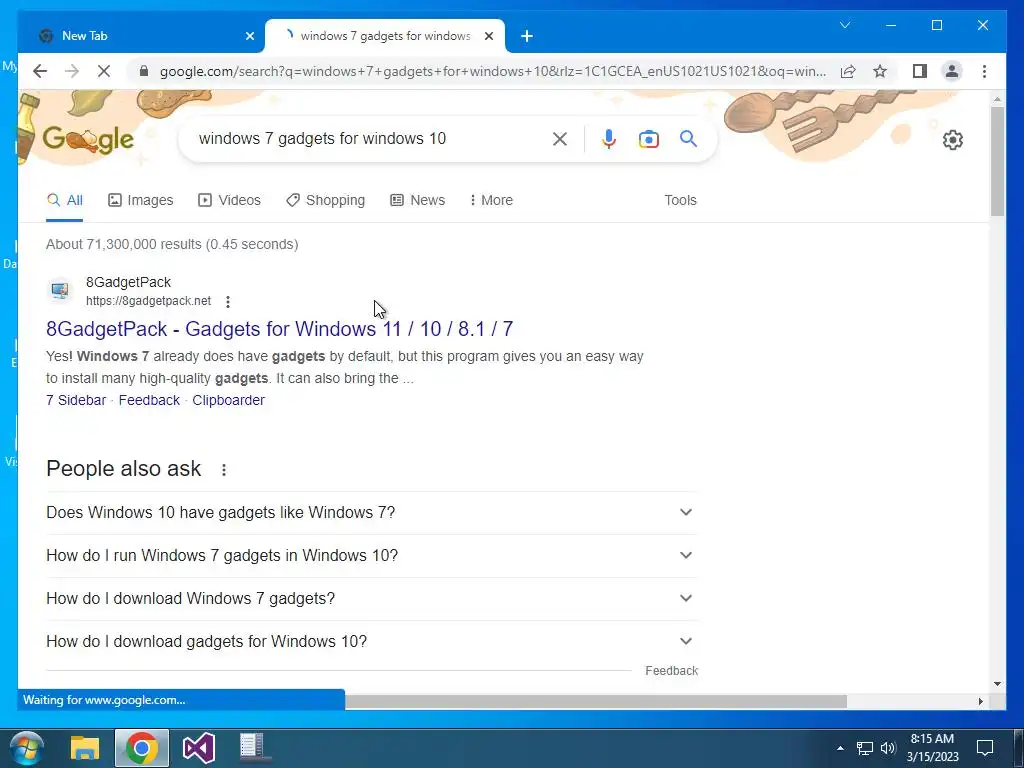The image size is (1024, 768).
Task: Open the Feedback sitelink under 8GadgetPack
Action: click(x=149, y=400)
